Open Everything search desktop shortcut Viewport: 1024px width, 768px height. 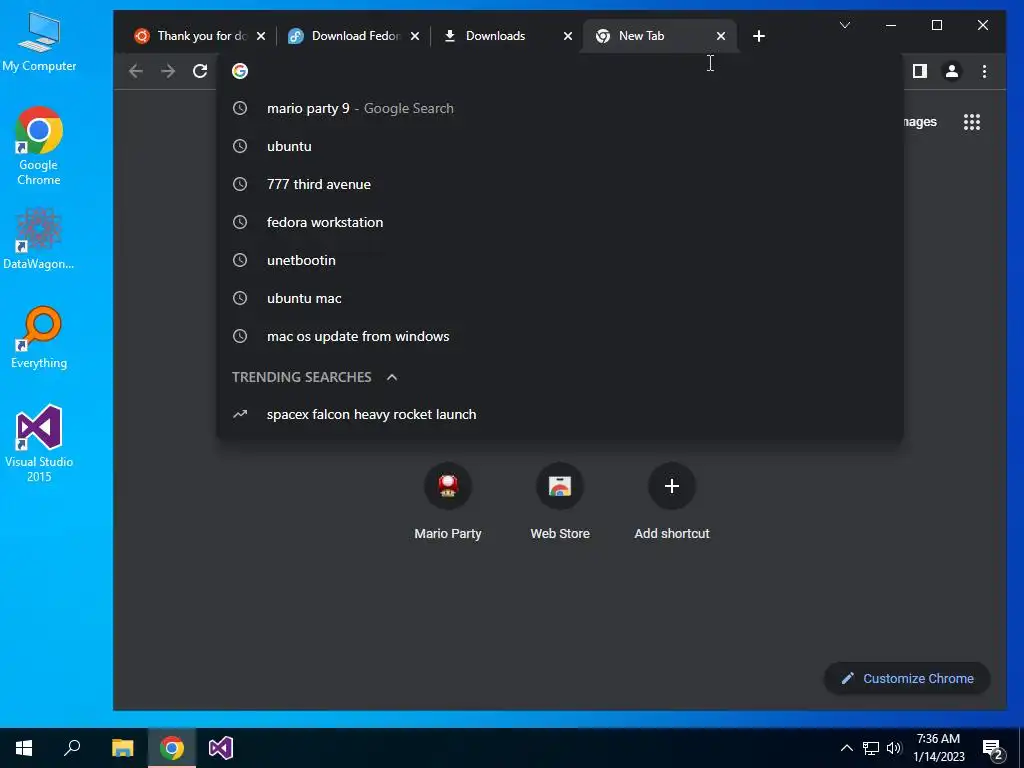(x=39, y=338)
